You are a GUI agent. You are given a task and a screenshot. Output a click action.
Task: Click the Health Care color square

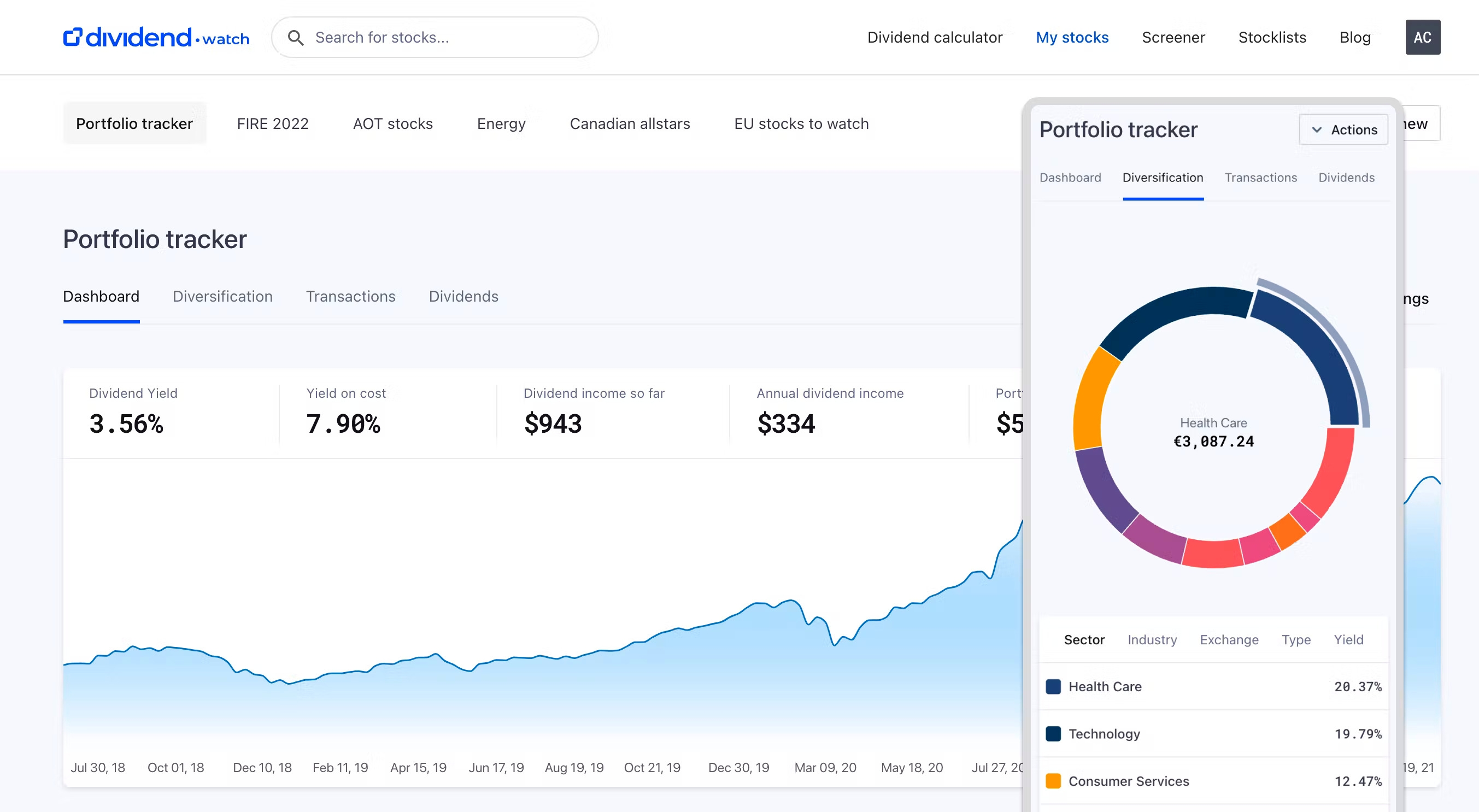pyautogui.click(x=1053, y=686)
